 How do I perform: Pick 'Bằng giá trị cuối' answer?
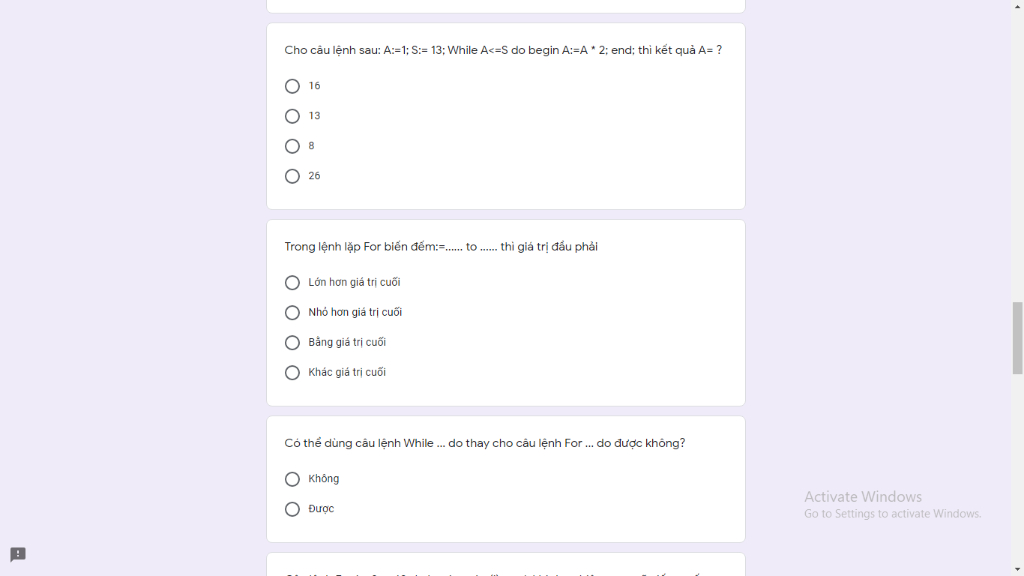292,343
